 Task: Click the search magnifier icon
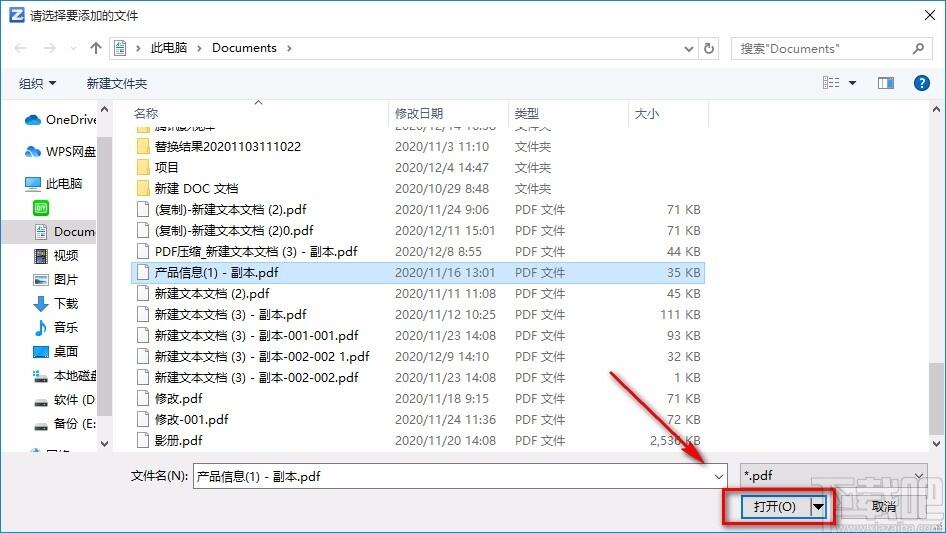(x=918, y=48)
